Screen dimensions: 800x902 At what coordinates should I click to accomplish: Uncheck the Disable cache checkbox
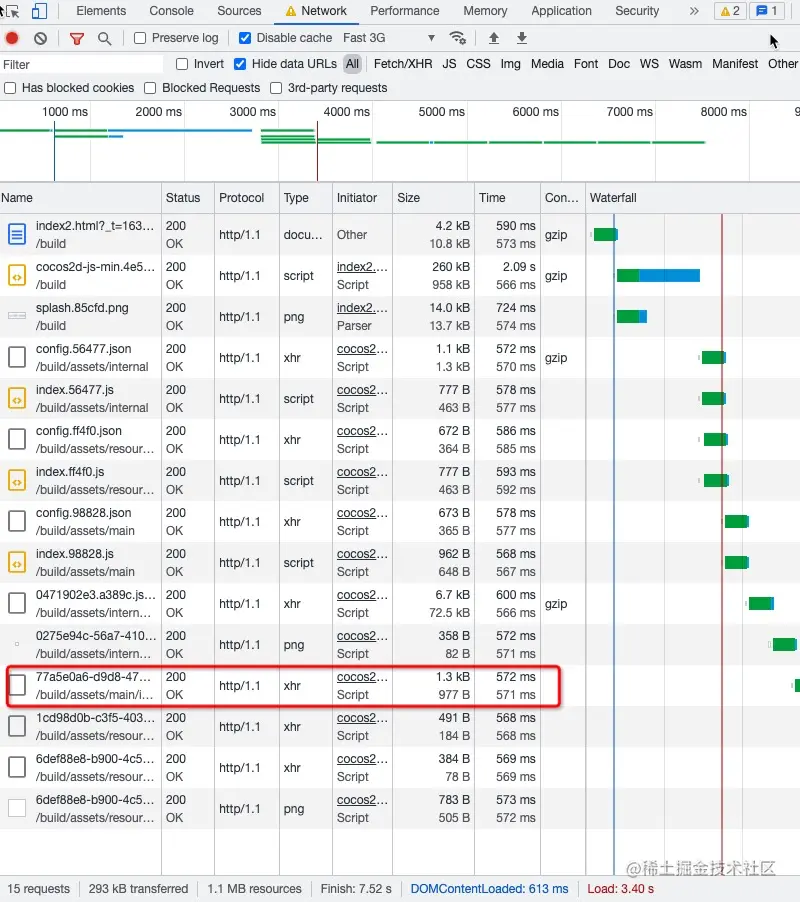(x=244, y=38)
